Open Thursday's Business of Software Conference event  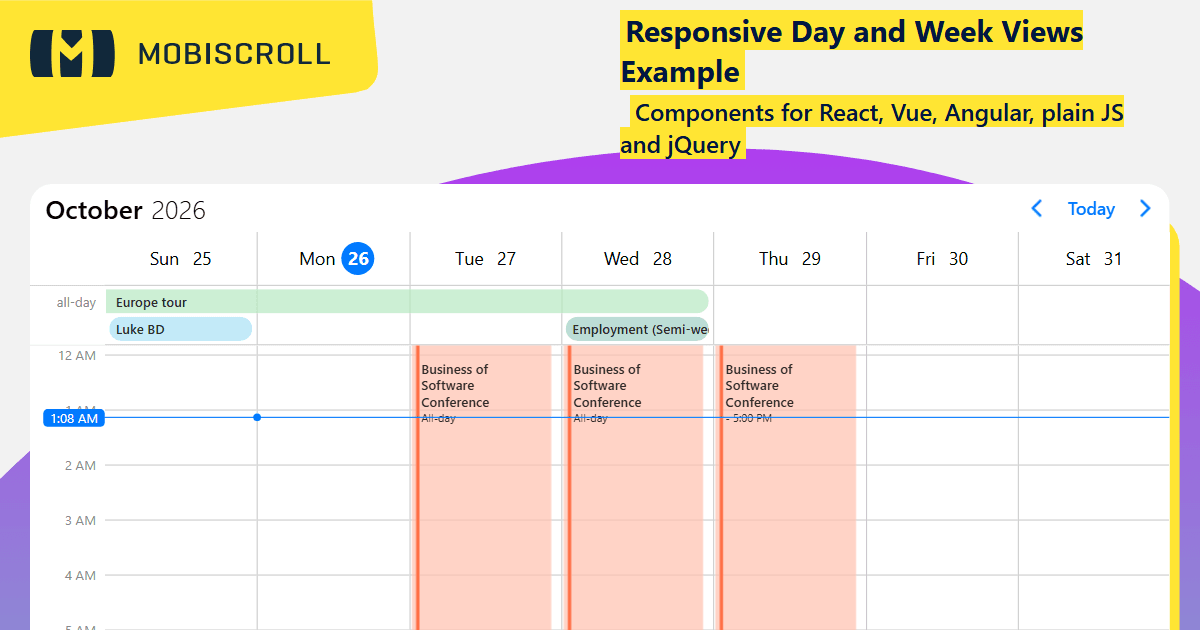click(787, 487)
